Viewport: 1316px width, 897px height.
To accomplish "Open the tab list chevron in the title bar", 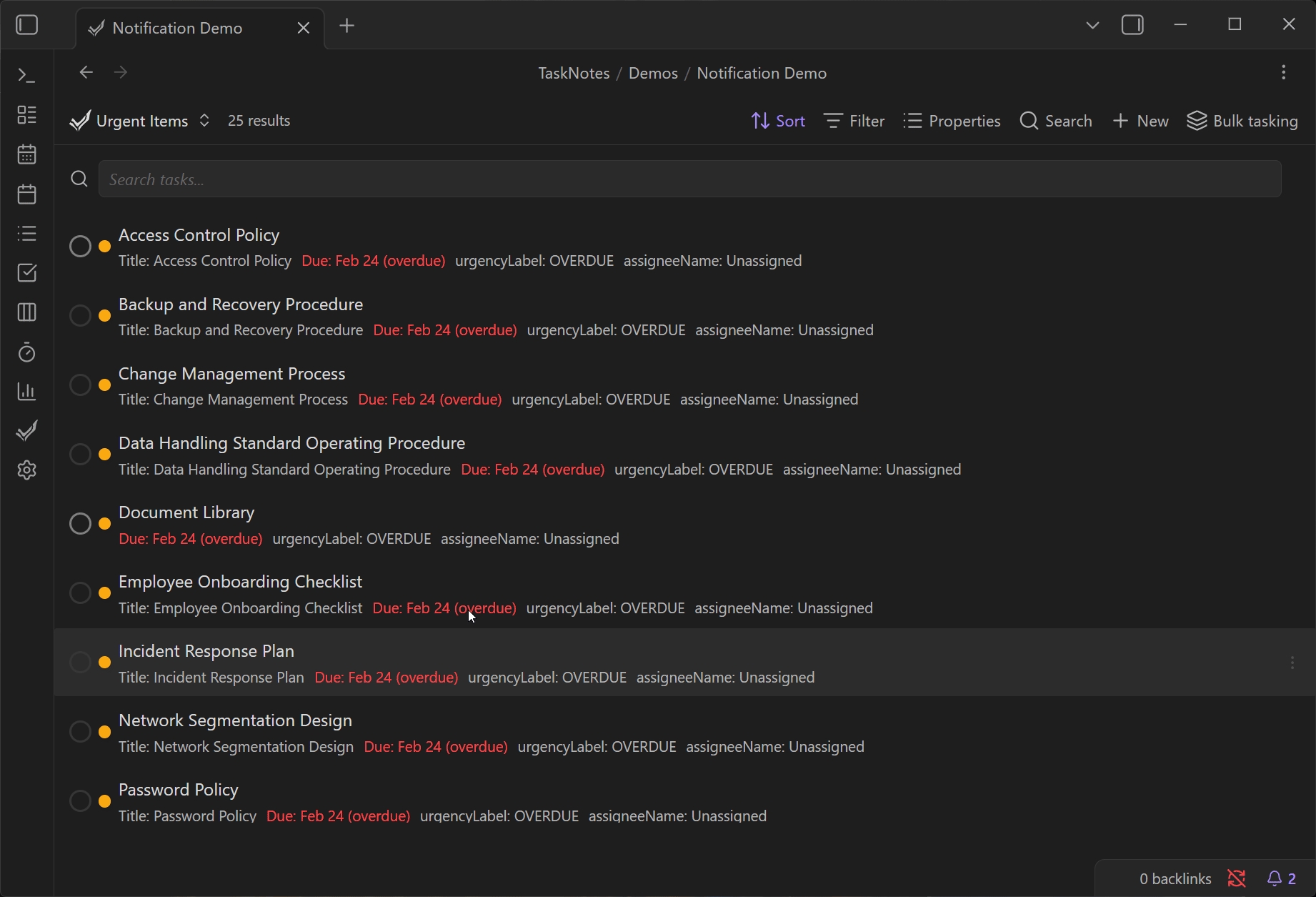I will pyautogui.click(x=1092, y=25).
